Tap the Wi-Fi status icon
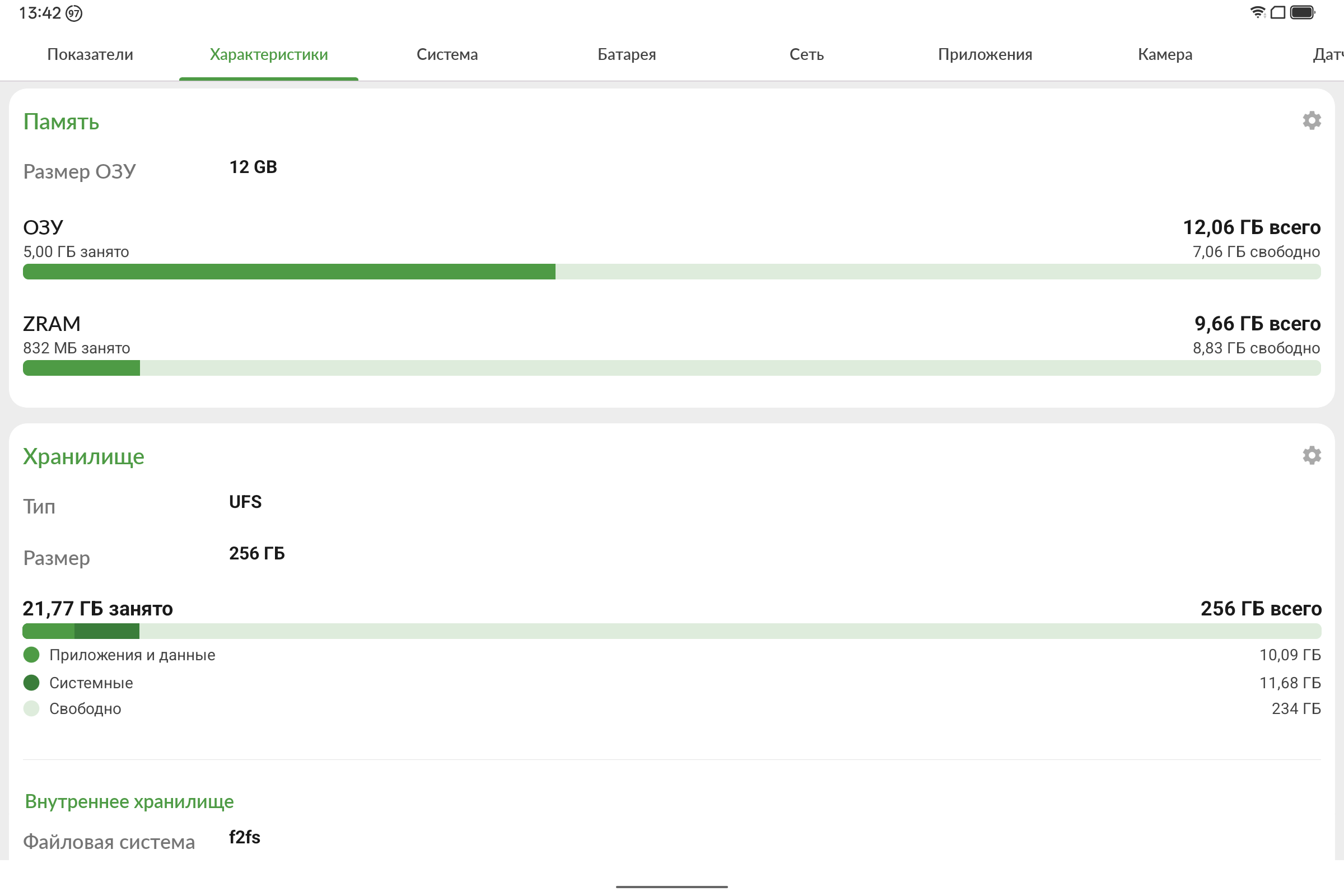1344x896 pixels. click(x=1257, y=12)
